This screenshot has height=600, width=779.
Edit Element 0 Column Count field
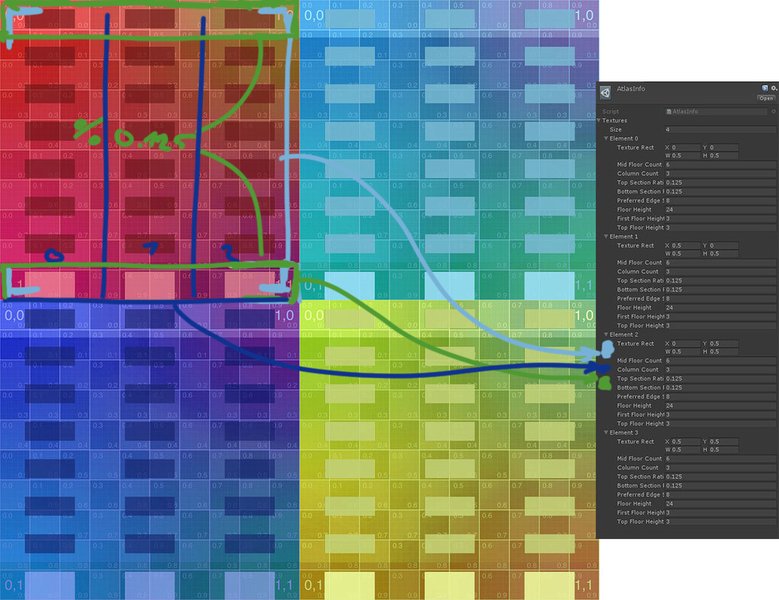pos(720,173)
